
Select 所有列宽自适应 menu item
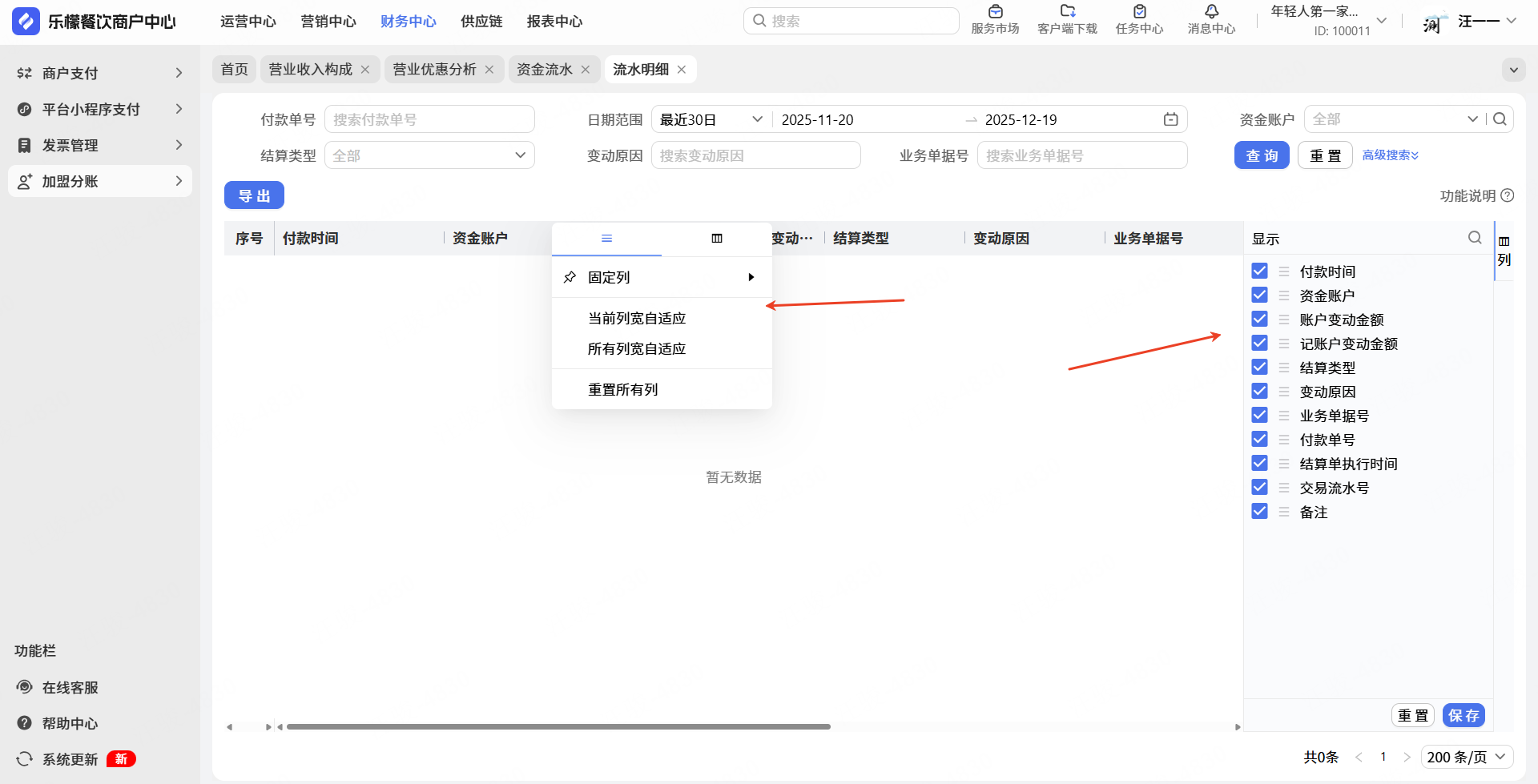pos(662,348)
